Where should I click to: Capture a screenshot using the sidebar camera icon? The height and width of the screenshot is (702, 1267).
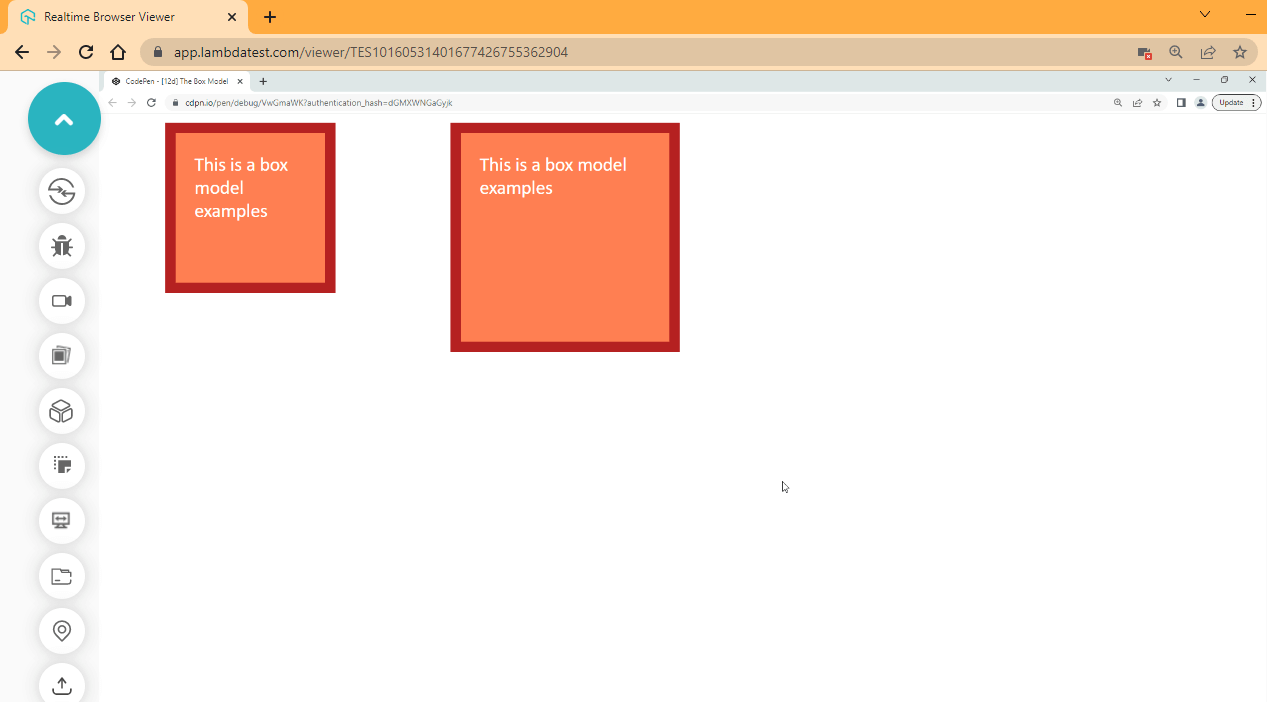[62, 356]
